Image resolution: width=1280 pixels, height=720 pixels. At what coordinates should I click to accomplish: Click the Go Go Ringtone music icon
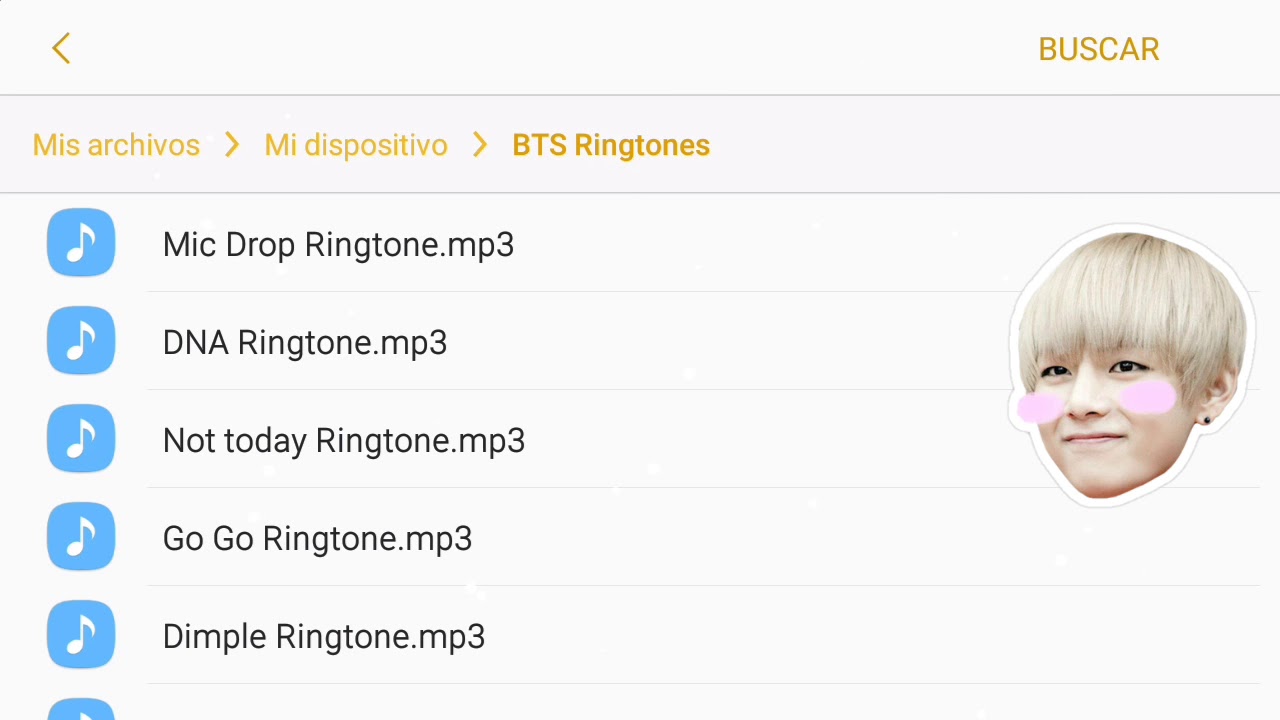pos(81,537)
